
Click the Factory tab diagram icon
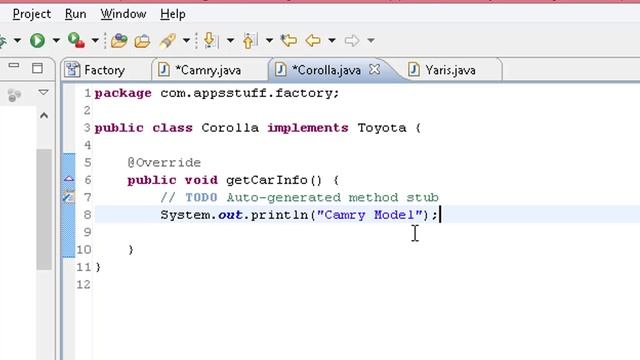[72, 69]
